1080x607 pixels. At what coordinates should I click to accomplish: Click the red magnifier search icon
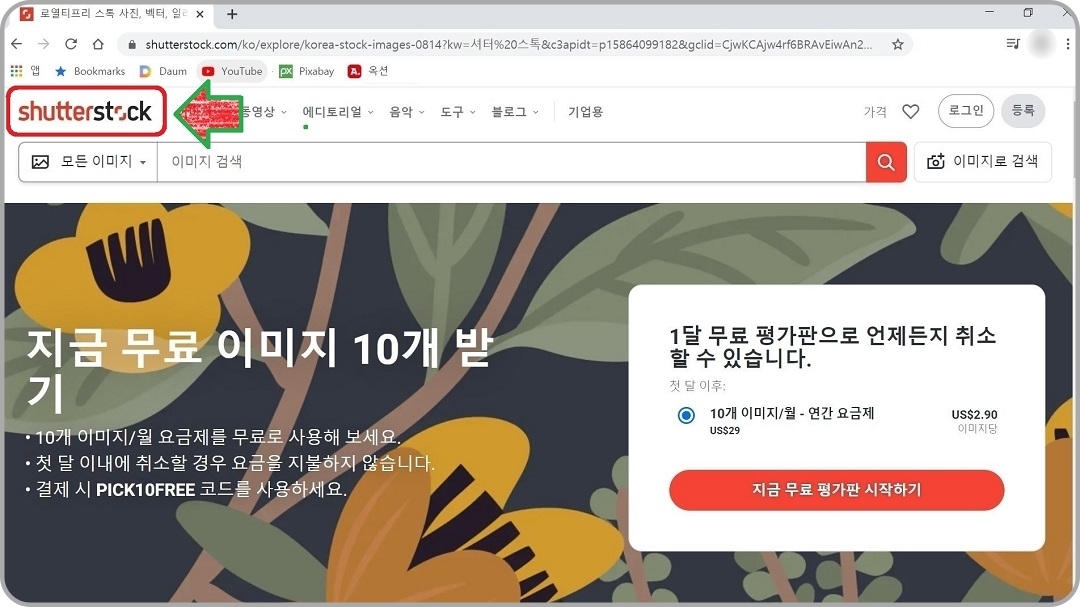tap(886, 162)
